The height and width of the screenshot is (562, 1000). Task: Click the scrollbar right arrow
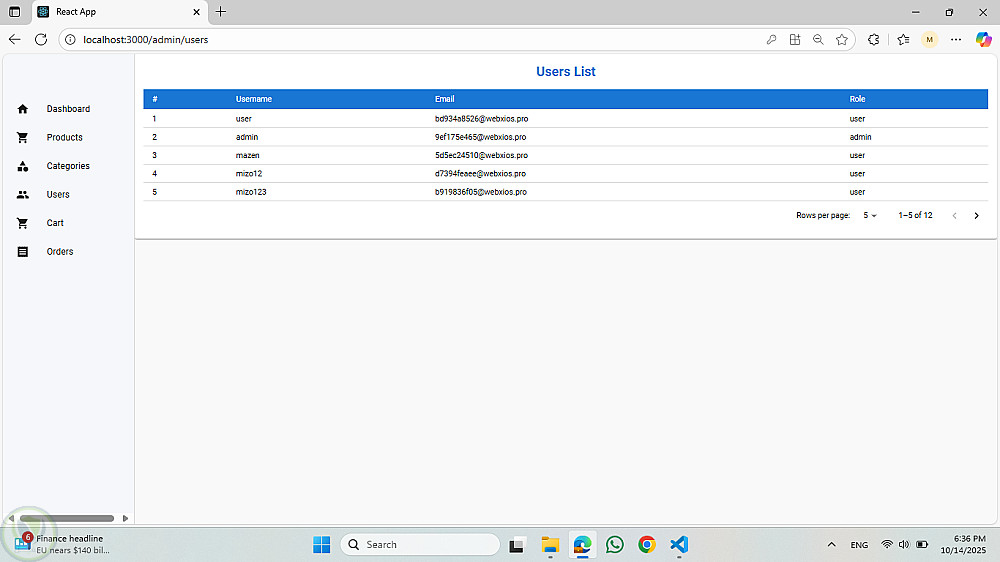pyautogui.click(x=125, y=519)
